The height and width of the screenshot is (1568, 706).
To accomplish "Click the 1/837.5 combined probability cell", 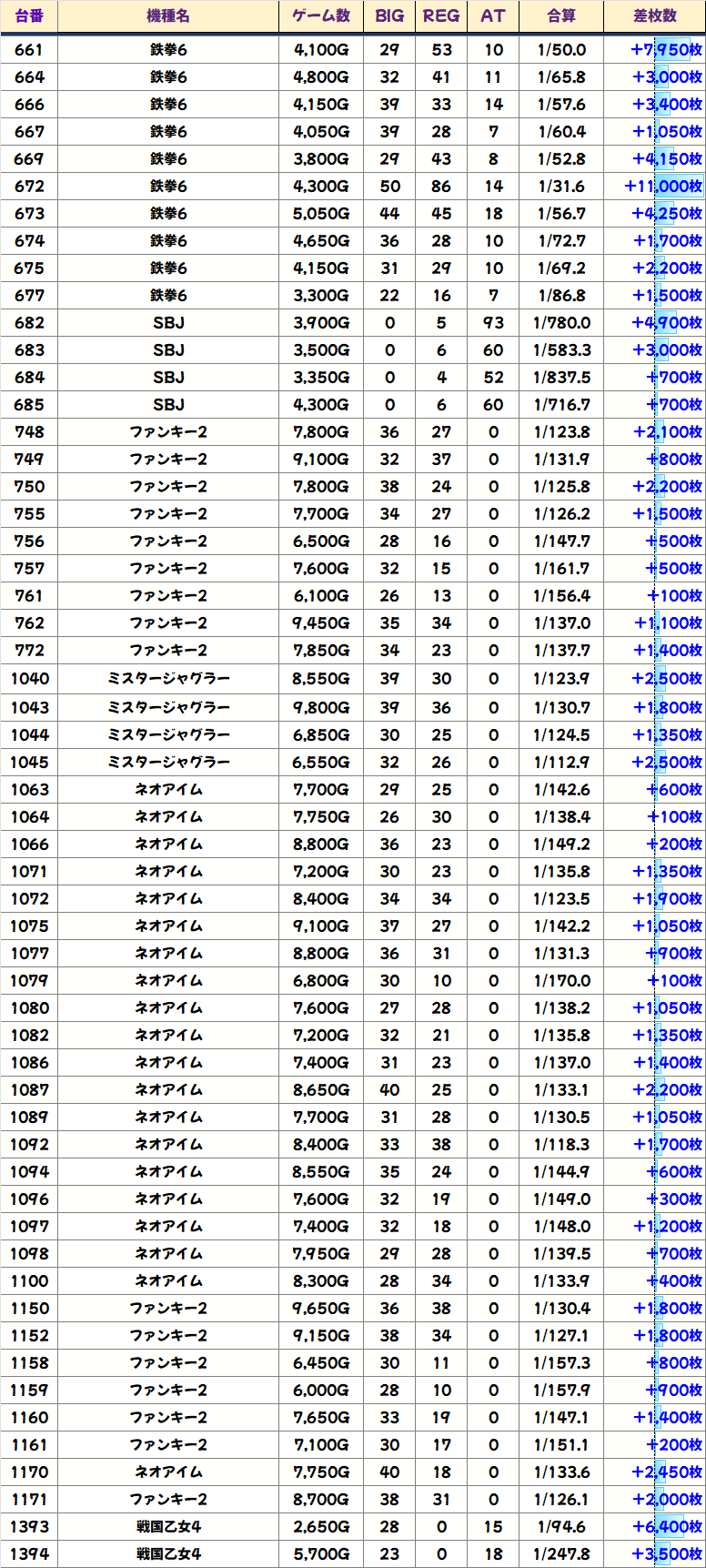I will (x=561, y=378).
